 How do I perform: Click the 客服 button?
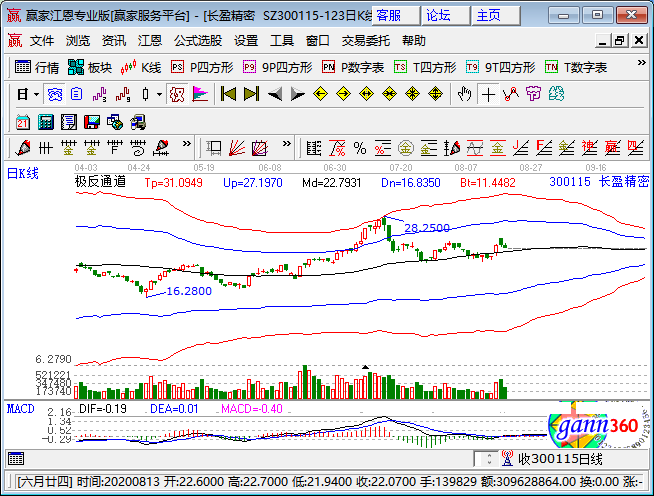[x=395, y=16]
